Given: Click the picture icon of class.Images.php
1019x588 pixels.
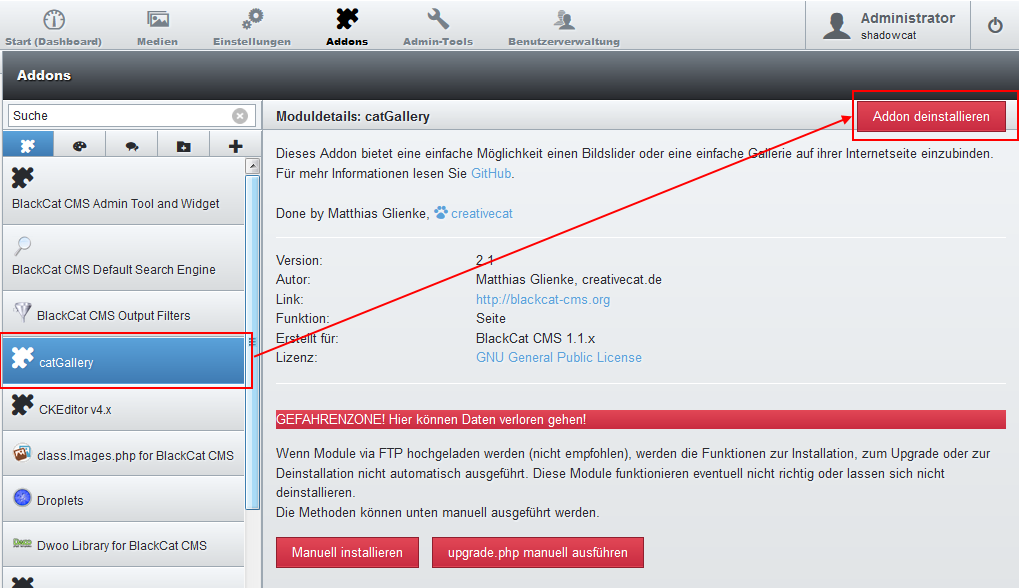Looking at the screenshot, I should (22, 452).
